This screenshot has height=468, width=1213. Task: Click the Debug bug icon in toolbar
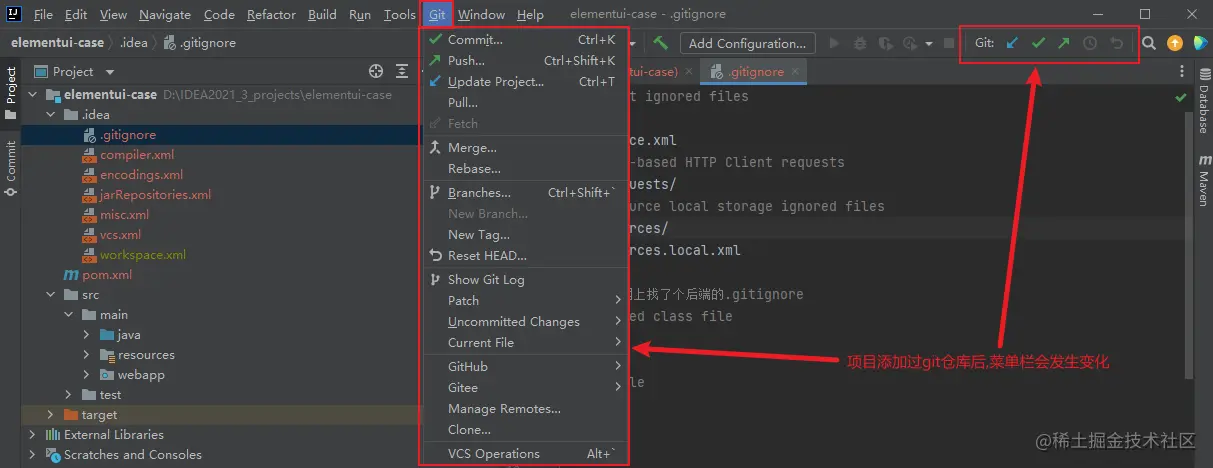[860, 43]
